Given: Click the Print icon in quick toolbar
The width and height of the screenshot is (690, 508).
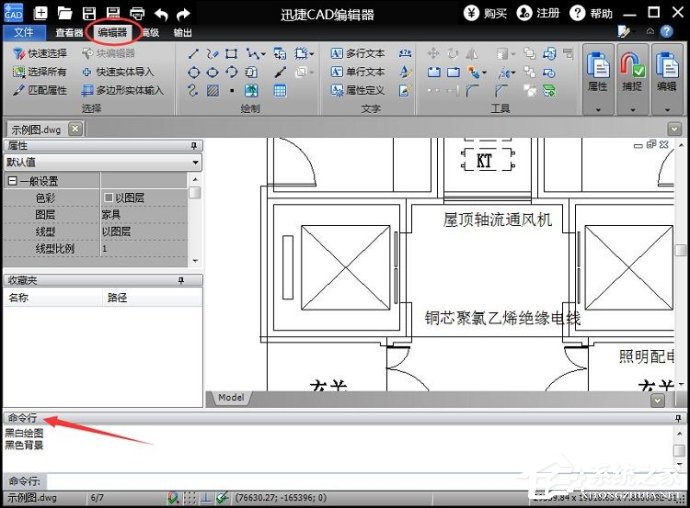Looking at the screenshot, I should [137, 14].
